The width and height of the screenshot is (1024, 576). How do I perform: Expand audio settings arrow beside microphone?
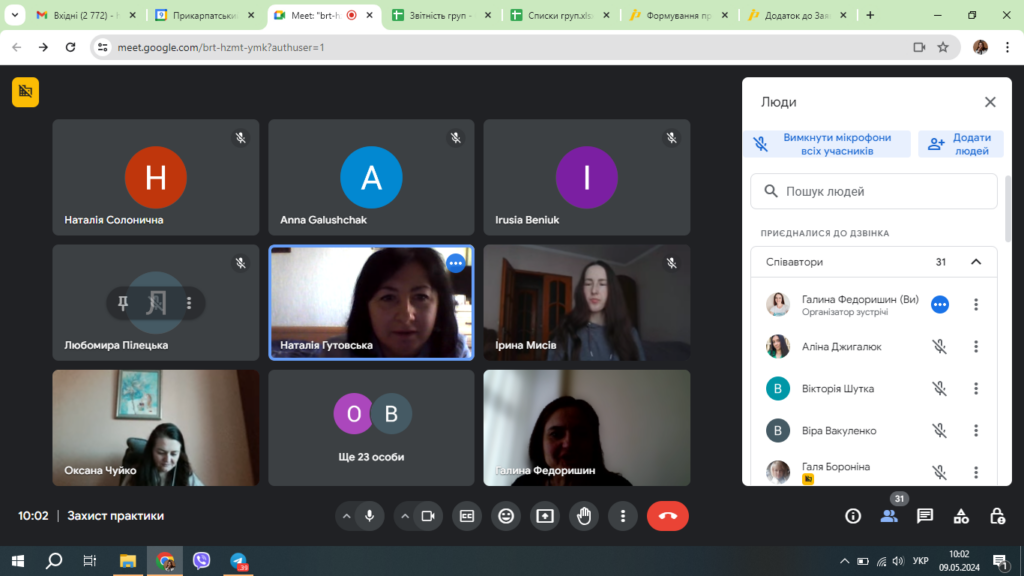click(x=347, y=516)
